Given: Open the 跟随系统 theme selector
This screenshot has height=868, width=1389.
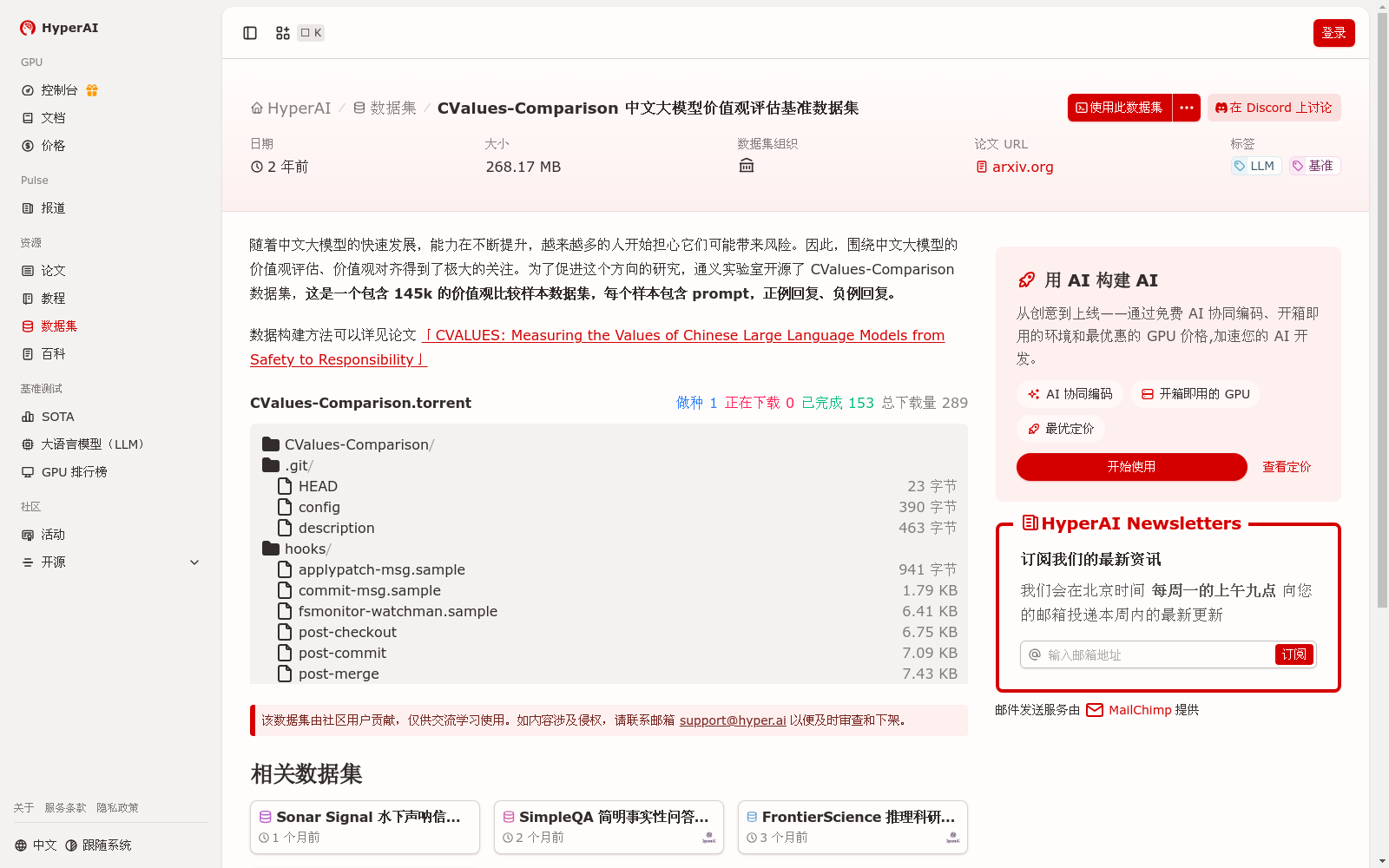Looking at the screenshot, I should (98, 845).
